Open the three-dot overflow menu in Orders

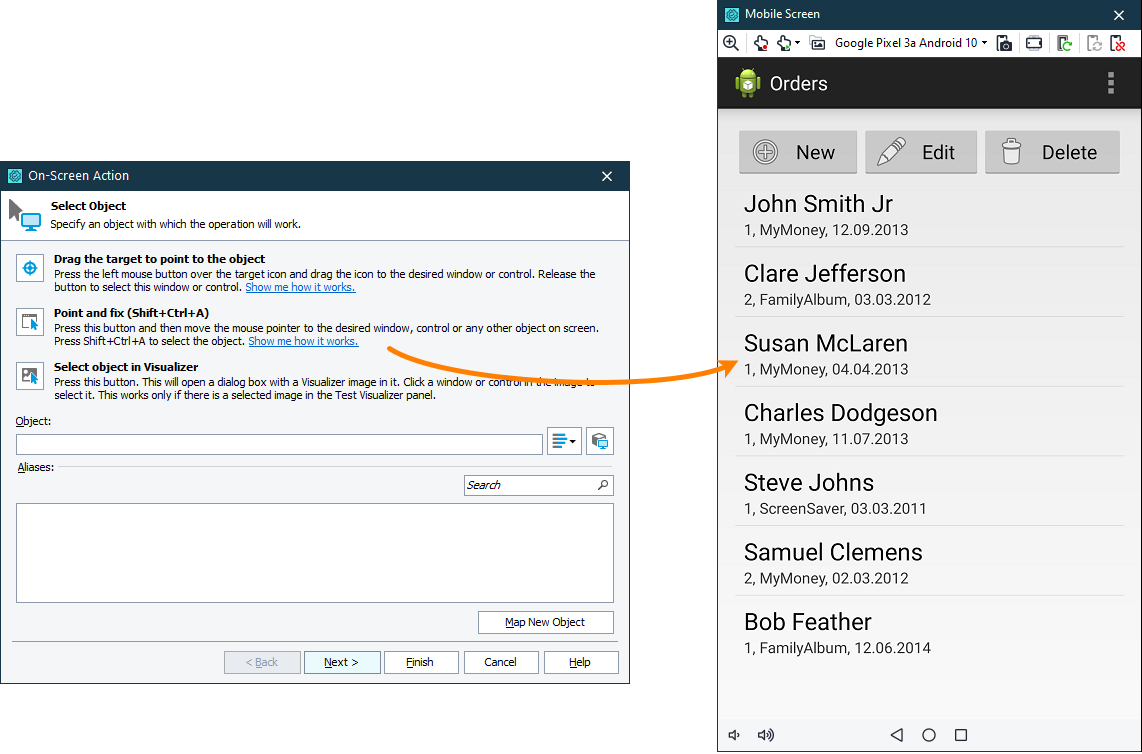tap(1111, 83)
